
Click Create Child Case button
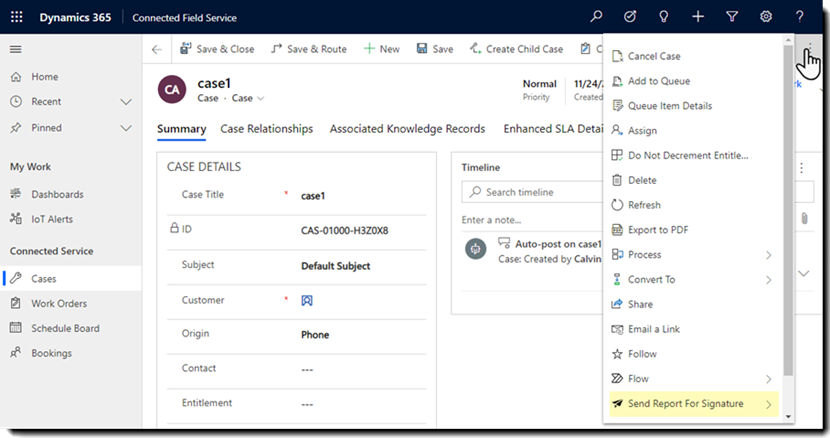(x=516, y=49)
